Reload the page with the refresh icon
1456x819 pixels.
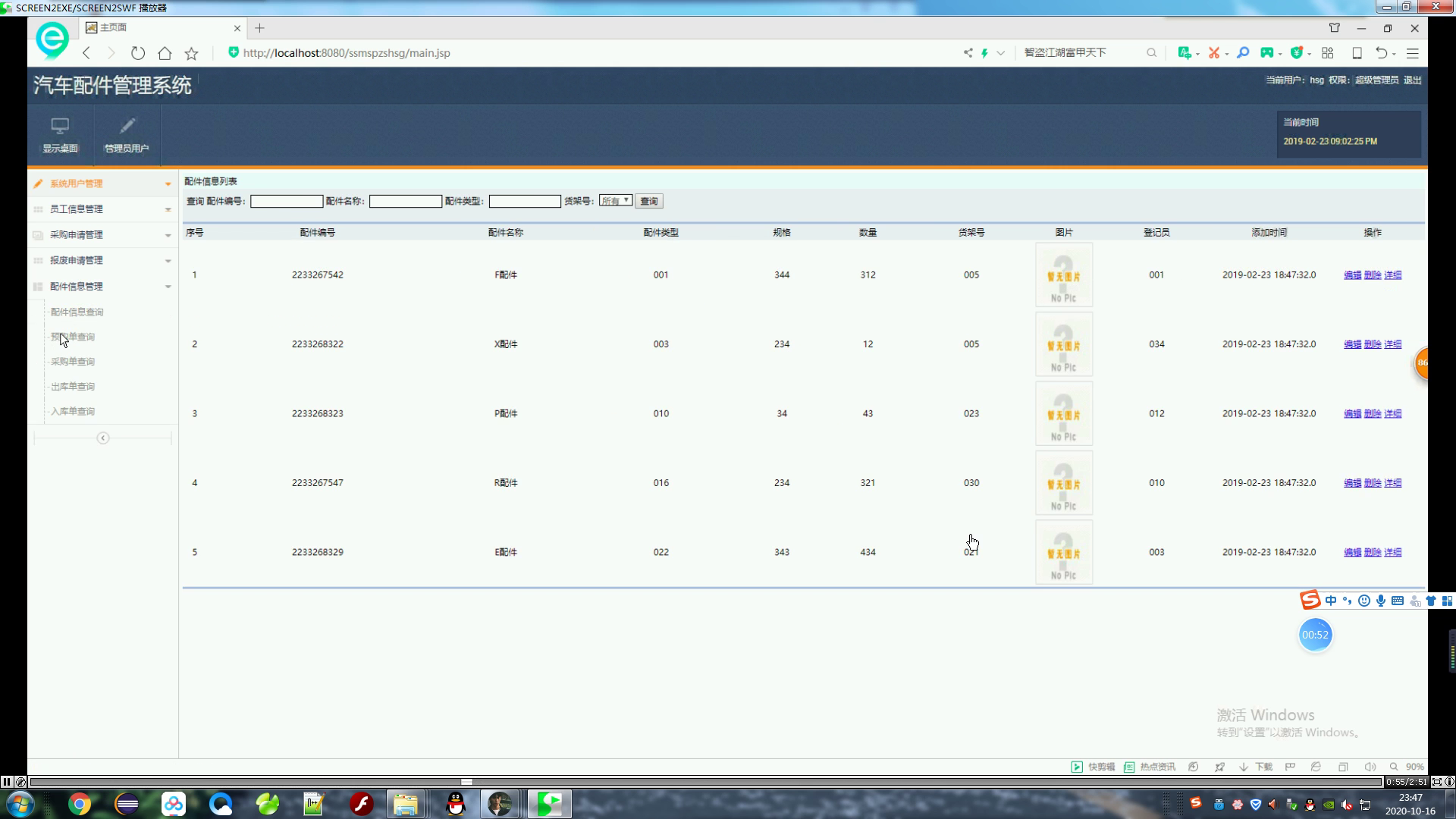pos(138,53)
